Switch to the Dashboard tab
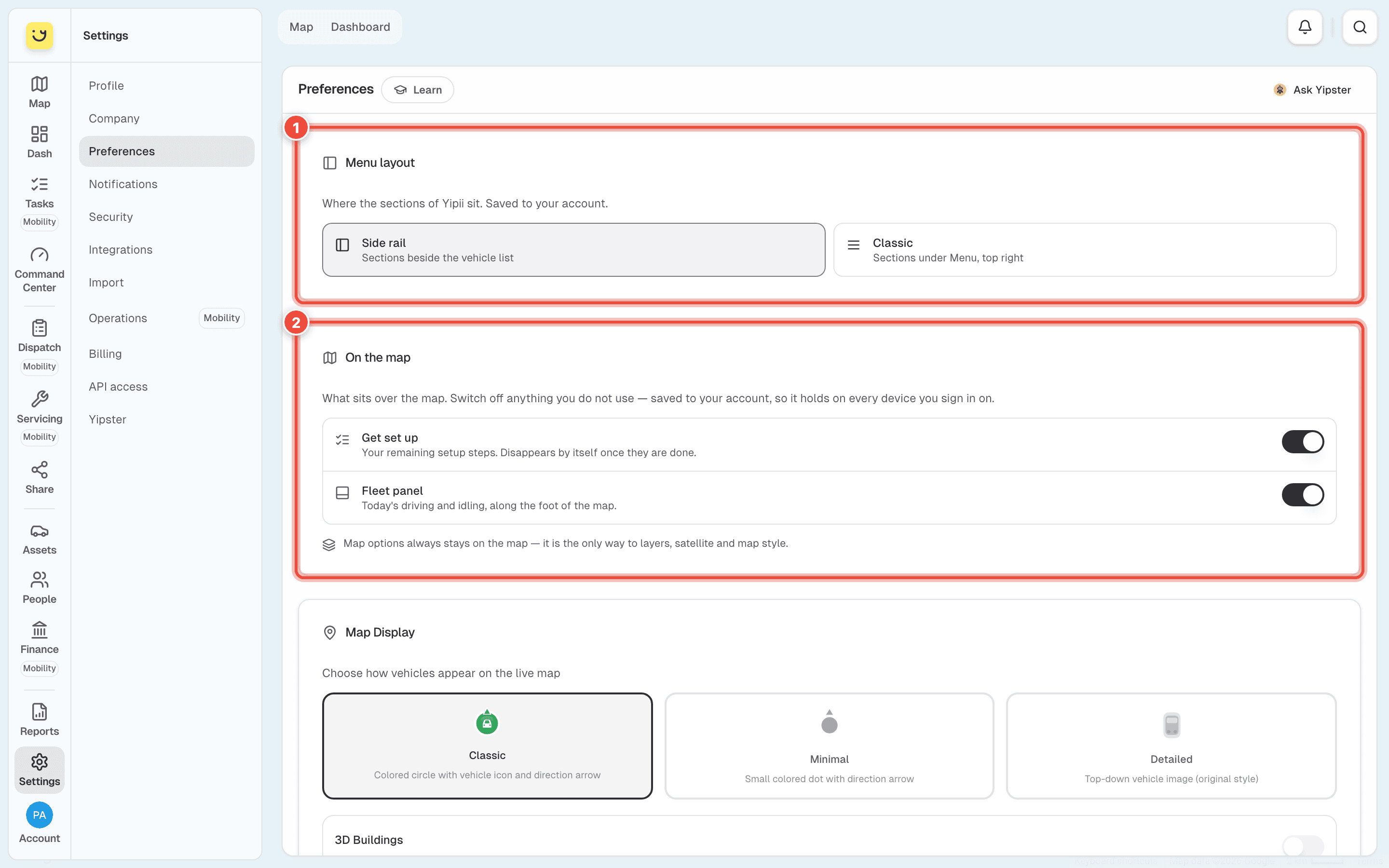 point(360,27)
